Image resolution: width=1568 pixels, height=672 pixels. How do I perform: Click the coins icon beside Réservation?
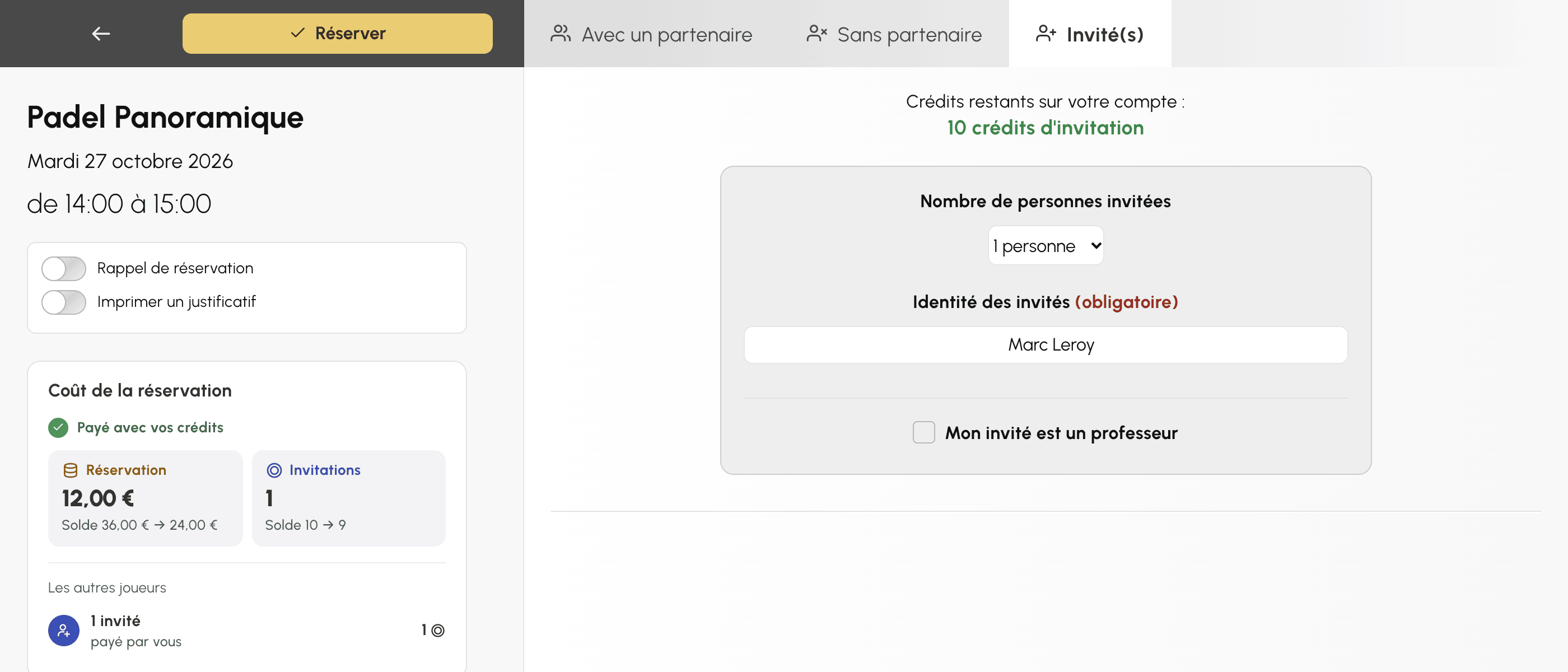[71, 470]
